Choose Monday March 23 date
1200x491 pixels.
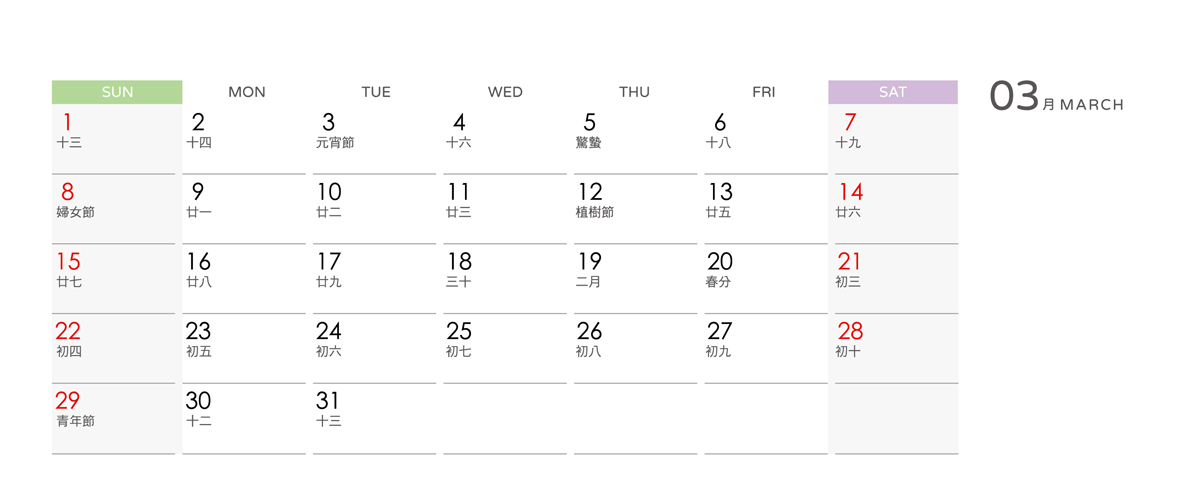click(244, 349)
